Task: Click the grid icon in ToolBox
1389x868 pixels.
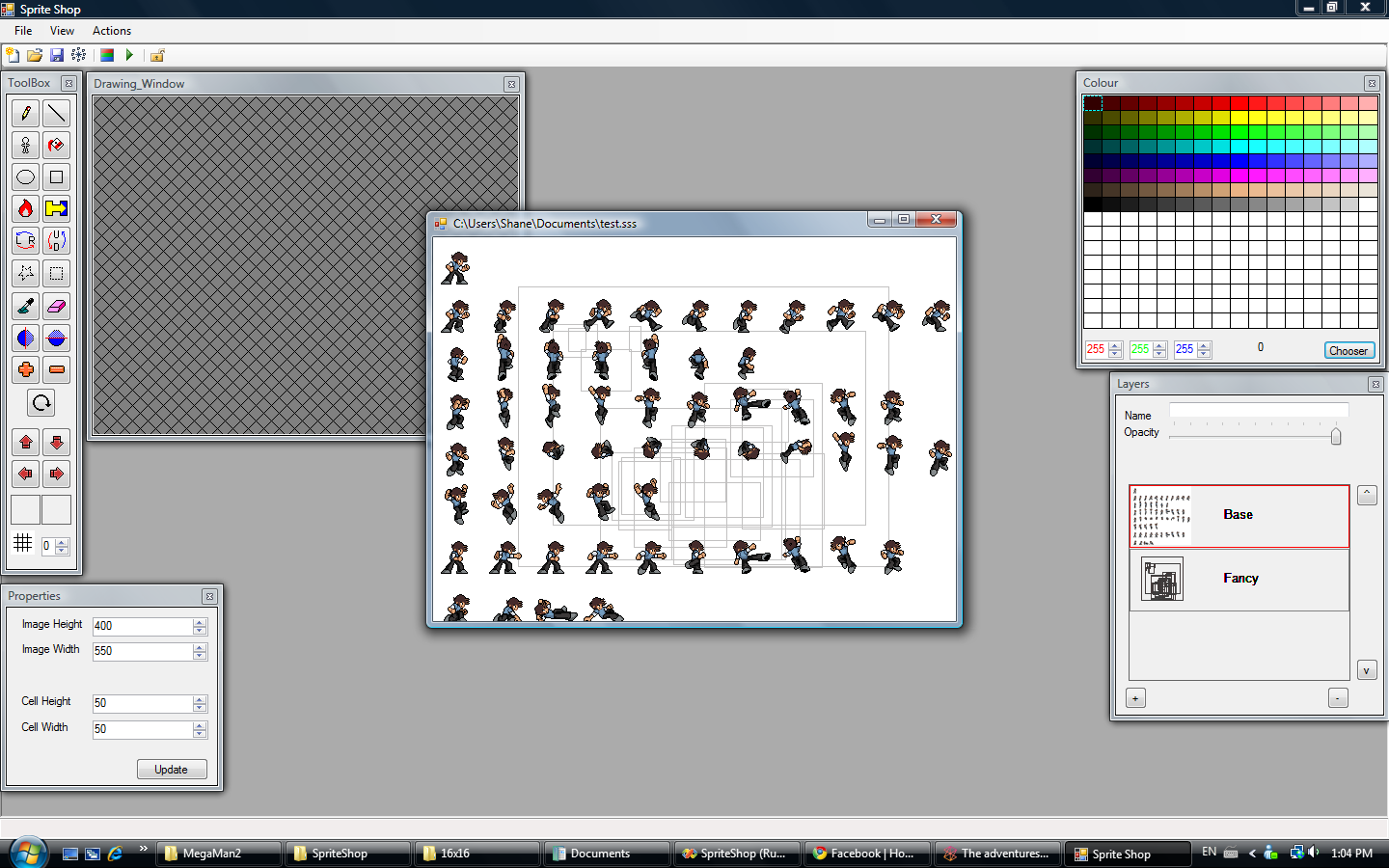Action: [23, 543]
